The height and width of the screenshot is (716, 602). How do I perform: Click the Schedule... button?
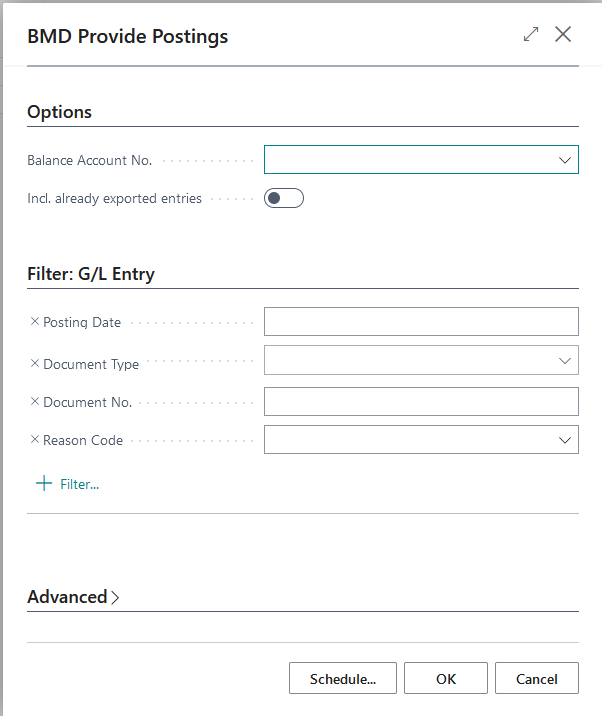[x=342, y=678]
